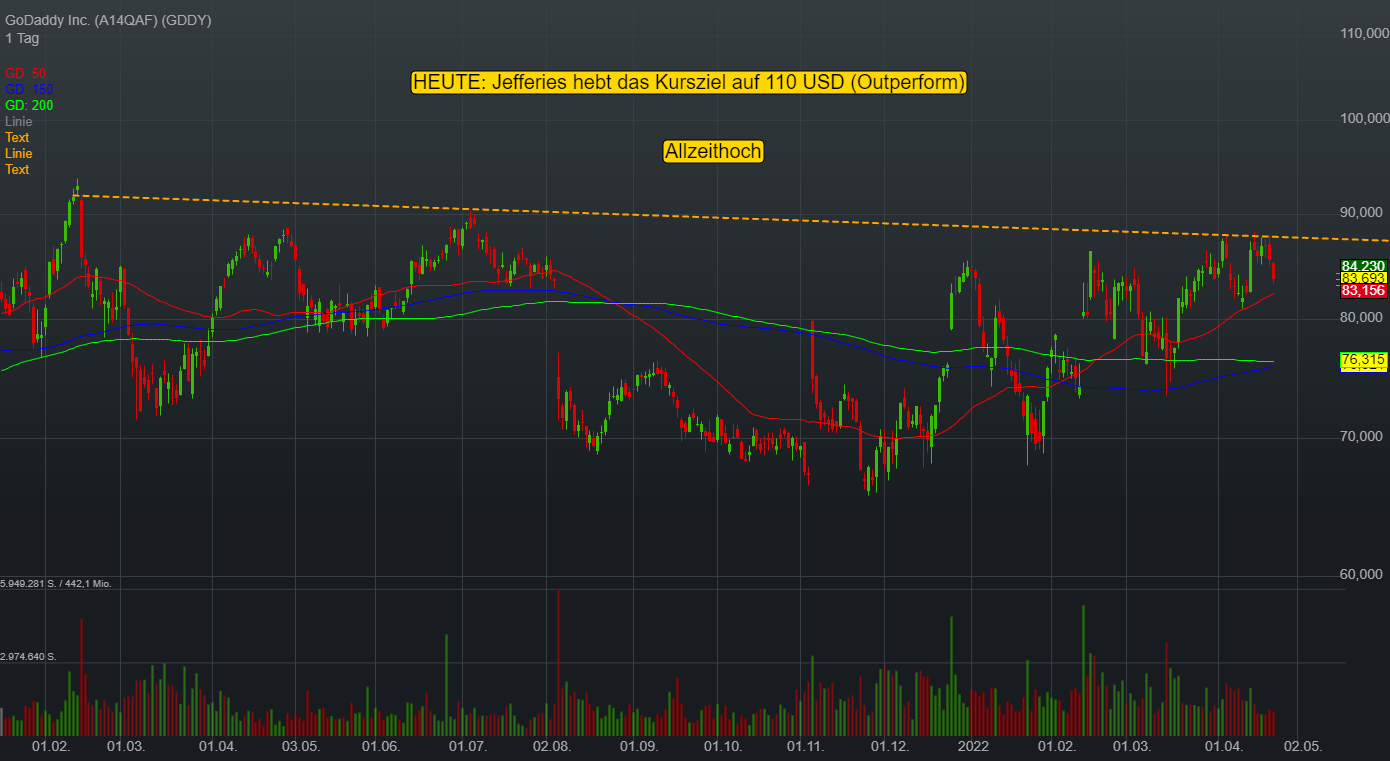1390x761 pixels.
Task: Click the volume label '5.949.281 S. / 442,1 Mio.'
Action: point(55,583)
